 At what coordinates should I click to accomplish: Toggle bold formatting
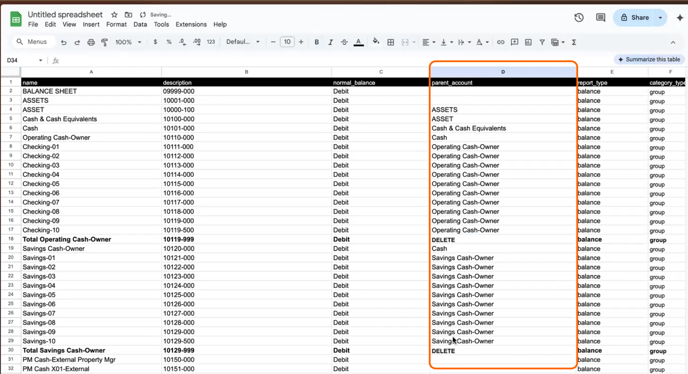click(316, 42)
